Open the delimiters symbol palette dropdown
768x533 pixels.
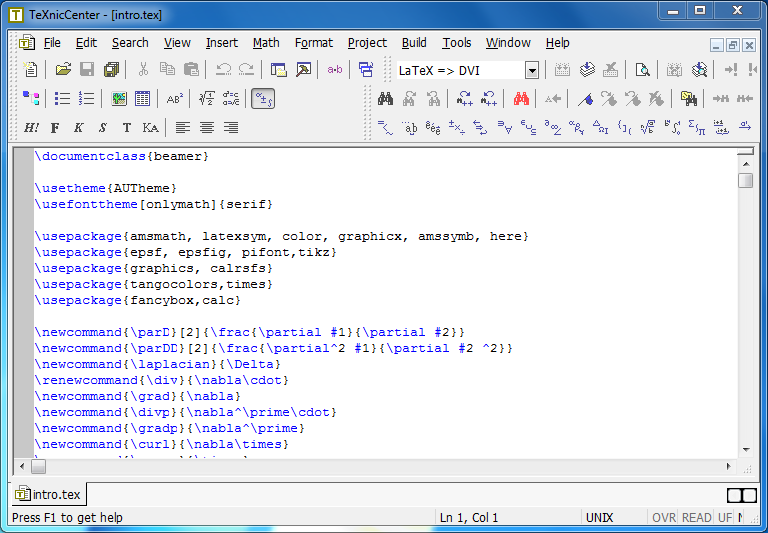coord(624,128)
